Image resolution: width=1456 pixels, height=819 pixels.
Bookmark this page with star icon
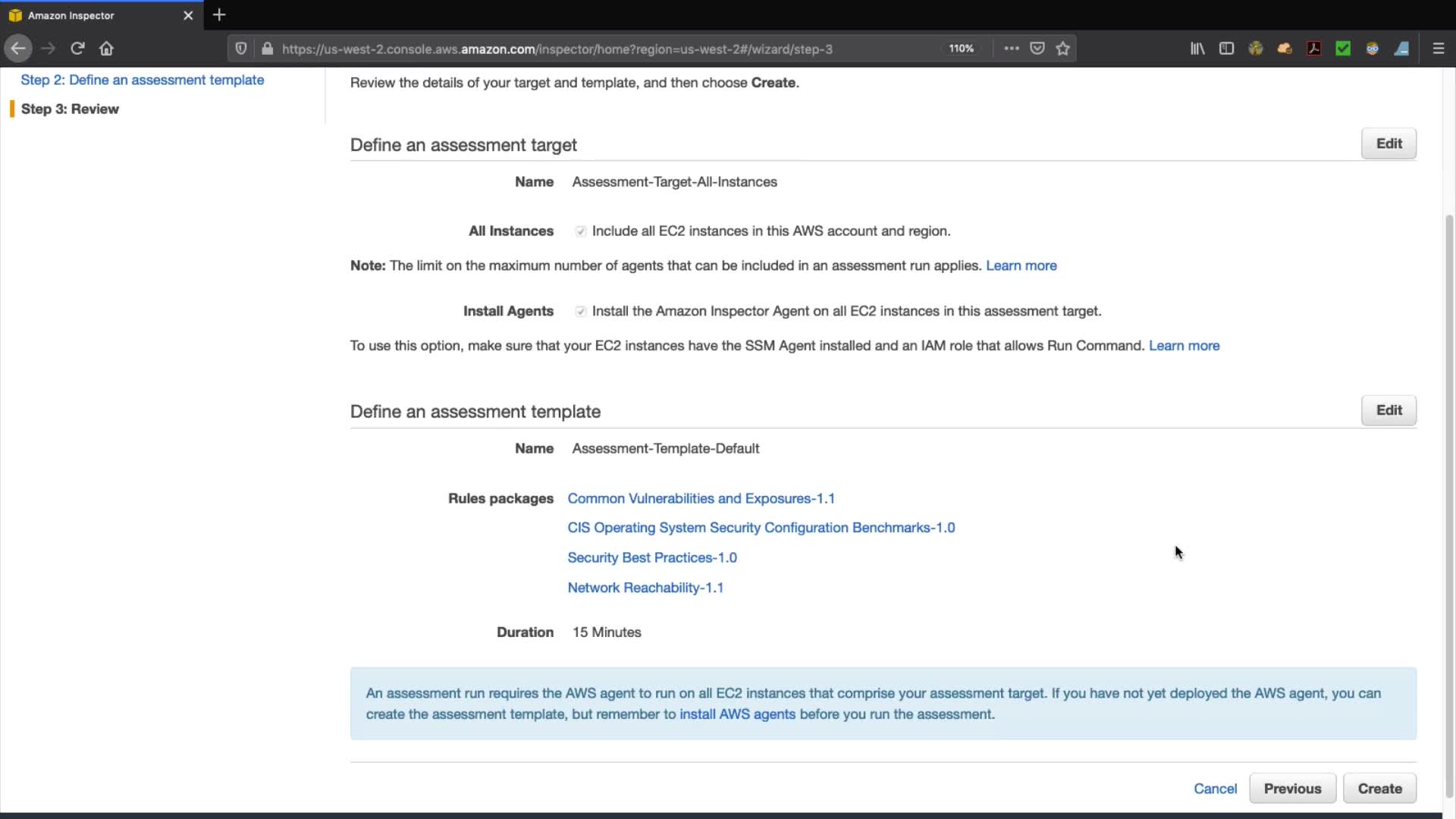(1063, 49)
